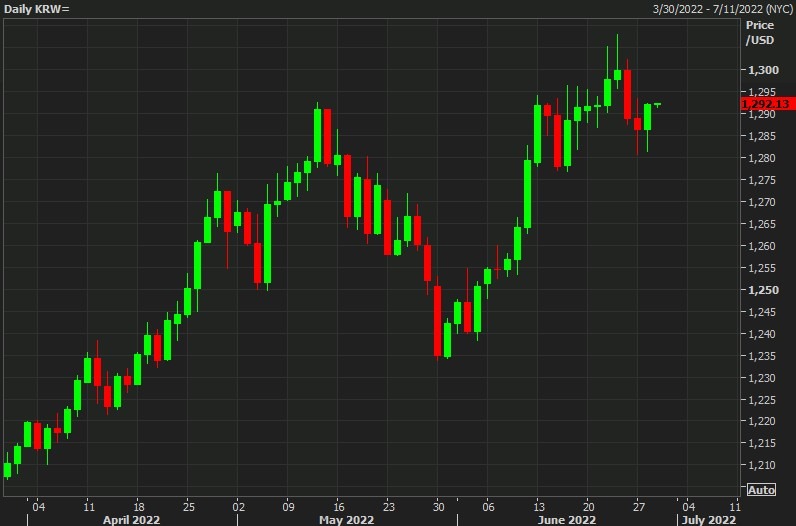The height and width of the screenshot is (526, 796).
Task: Click the '13' date tick in June
Action: pos(539,507)
